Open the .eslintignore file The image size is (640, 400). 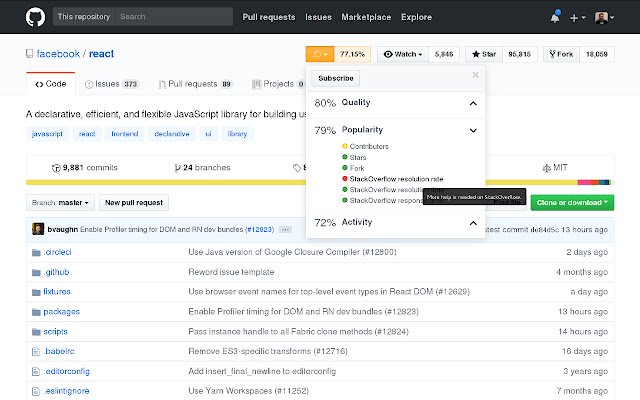pos(67,391)
